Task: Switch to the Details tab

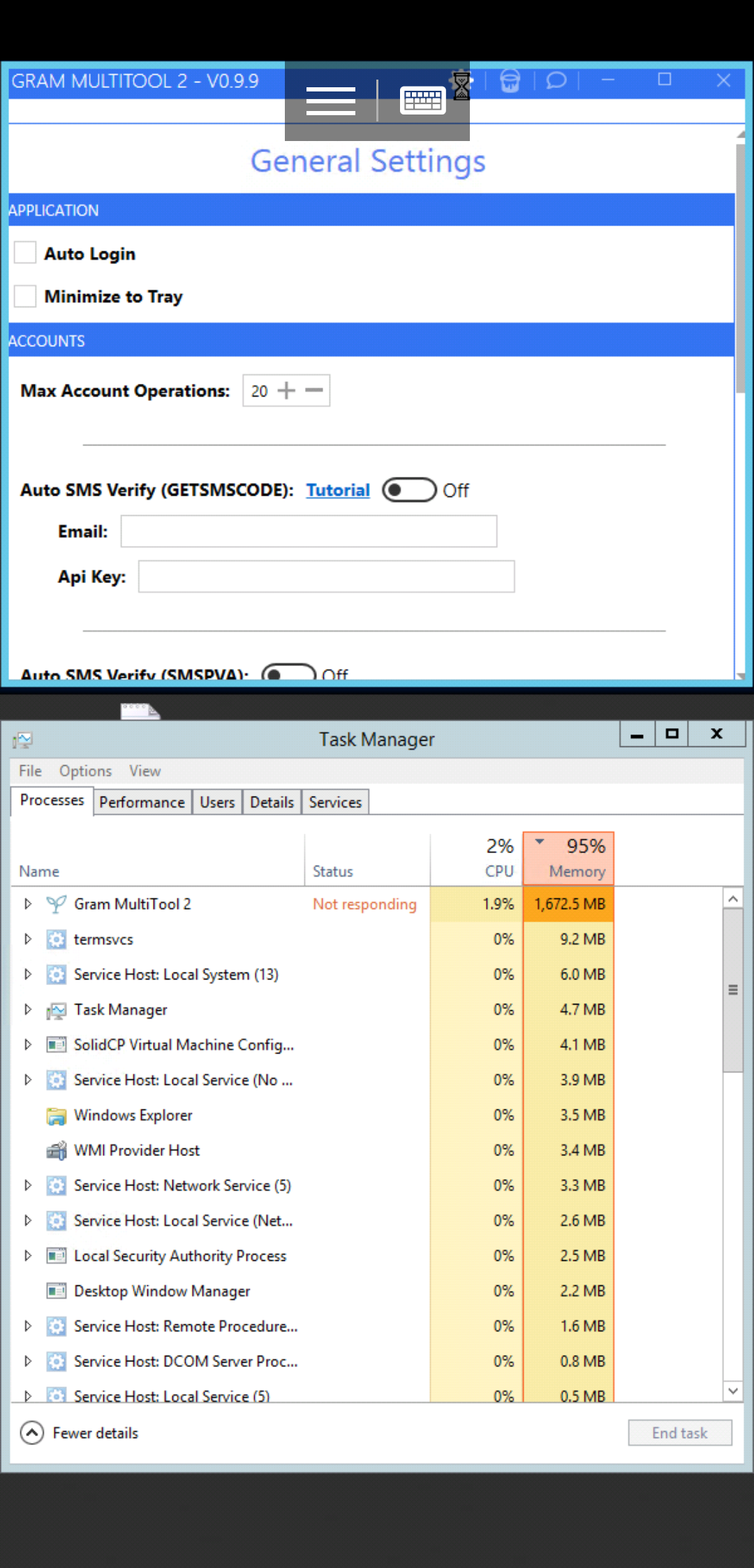Action: click(272, 802)
